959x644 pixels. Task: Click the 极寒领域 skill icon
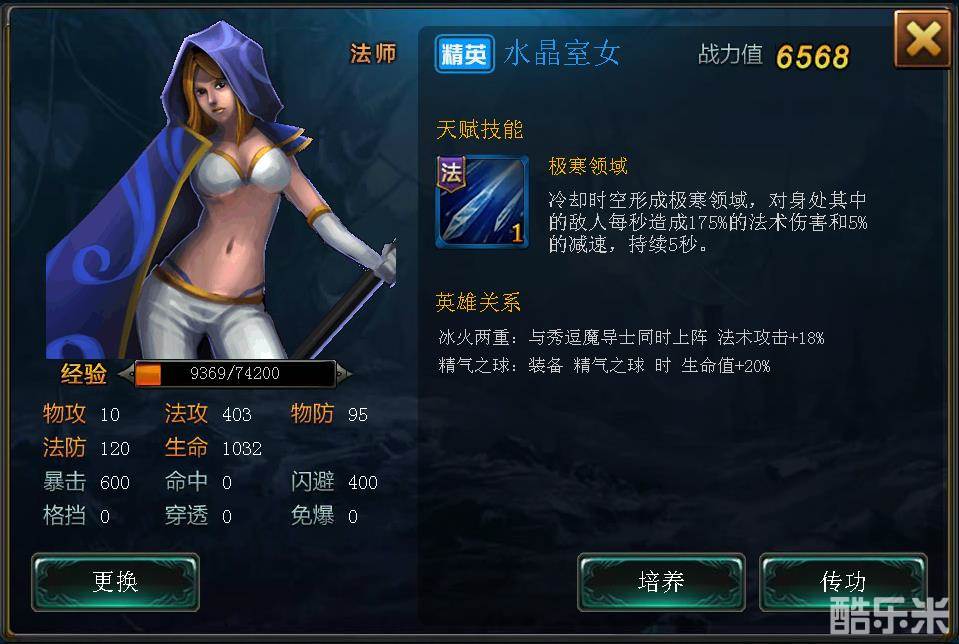point(482,201)
